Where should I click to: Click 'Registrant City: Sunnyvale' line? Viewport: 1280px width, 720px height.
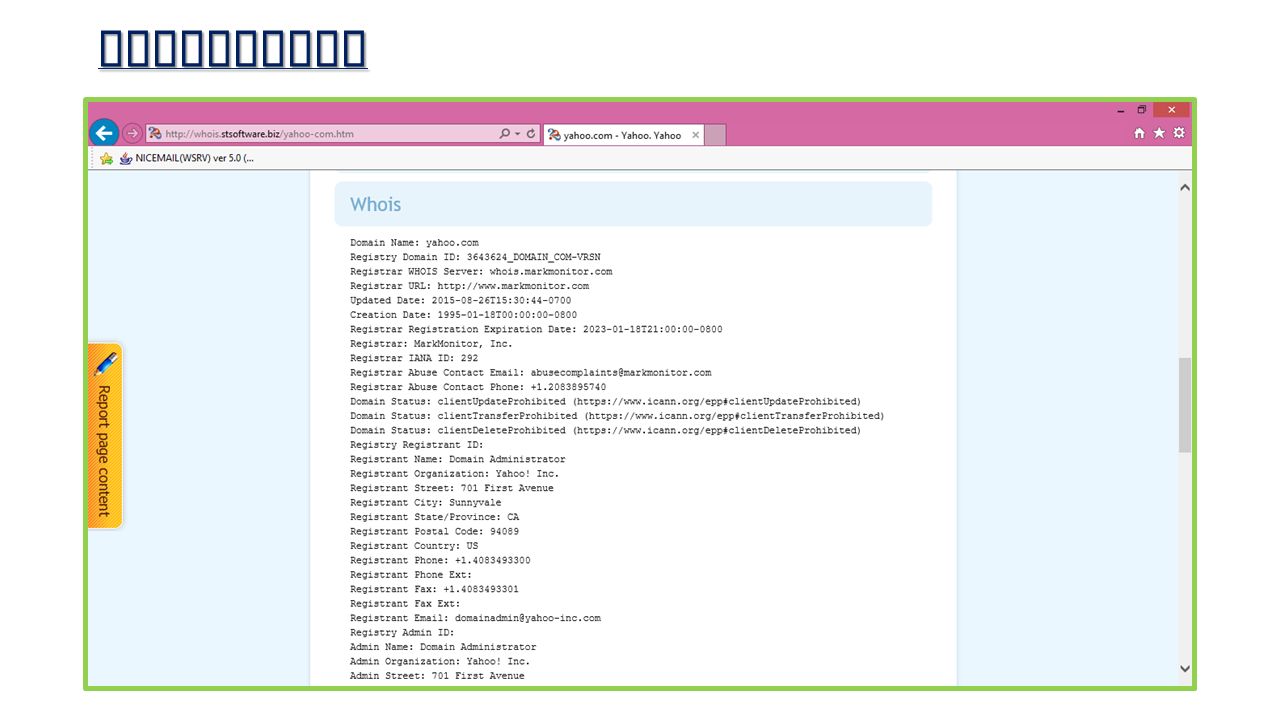click(426, 503)
